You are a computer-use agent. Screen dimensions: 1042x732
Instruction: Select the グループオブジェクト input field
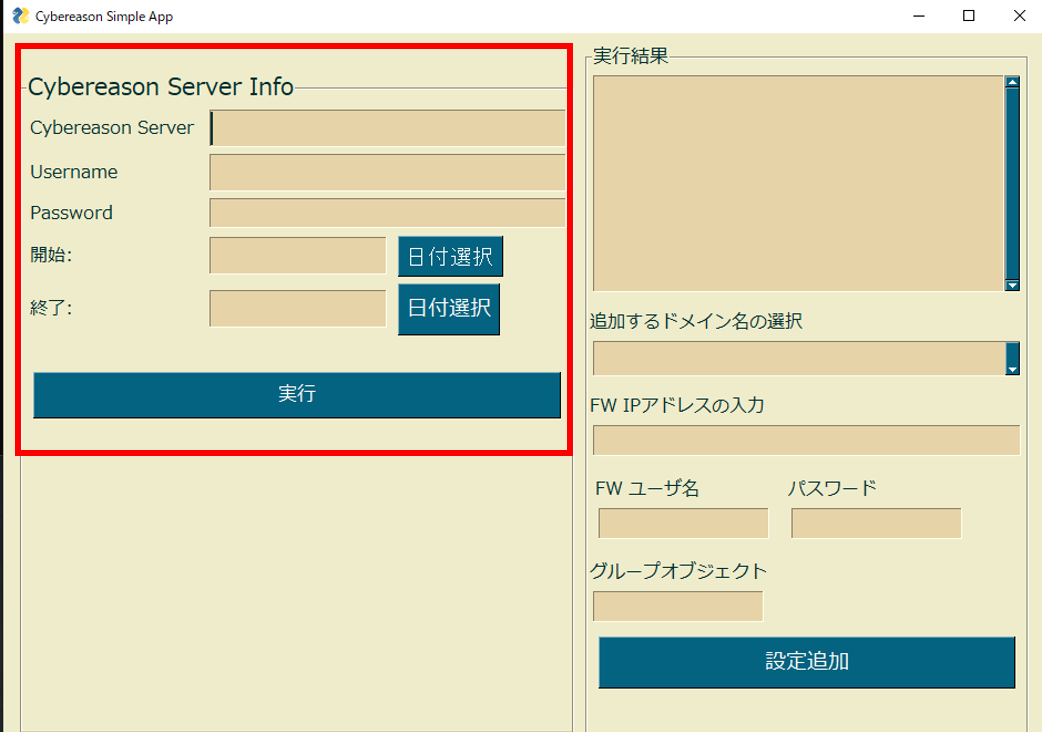678,606
